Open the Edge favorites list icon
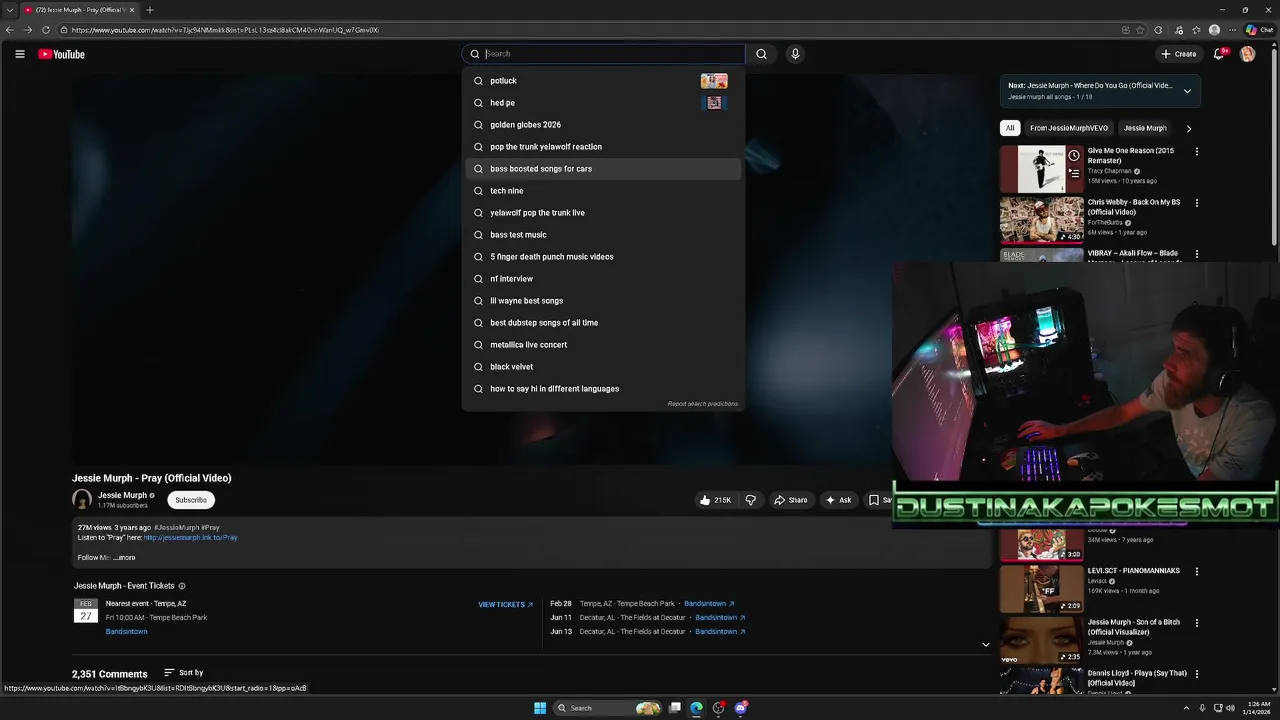 [x=1196, y=30]
